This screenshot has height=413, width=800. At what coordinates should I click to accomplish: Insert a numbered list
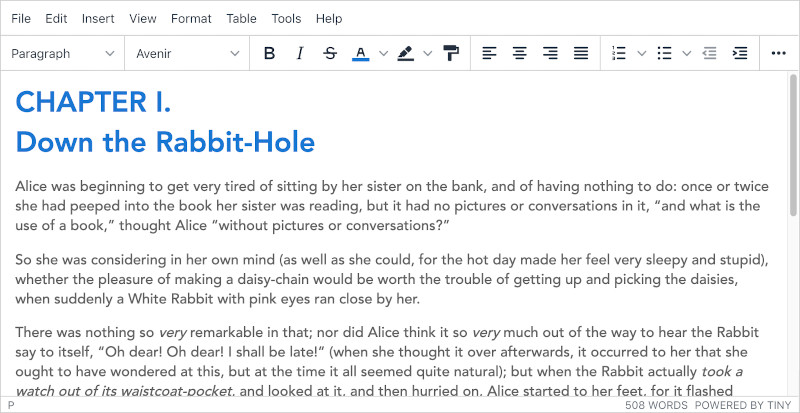(x=619, y=53)
